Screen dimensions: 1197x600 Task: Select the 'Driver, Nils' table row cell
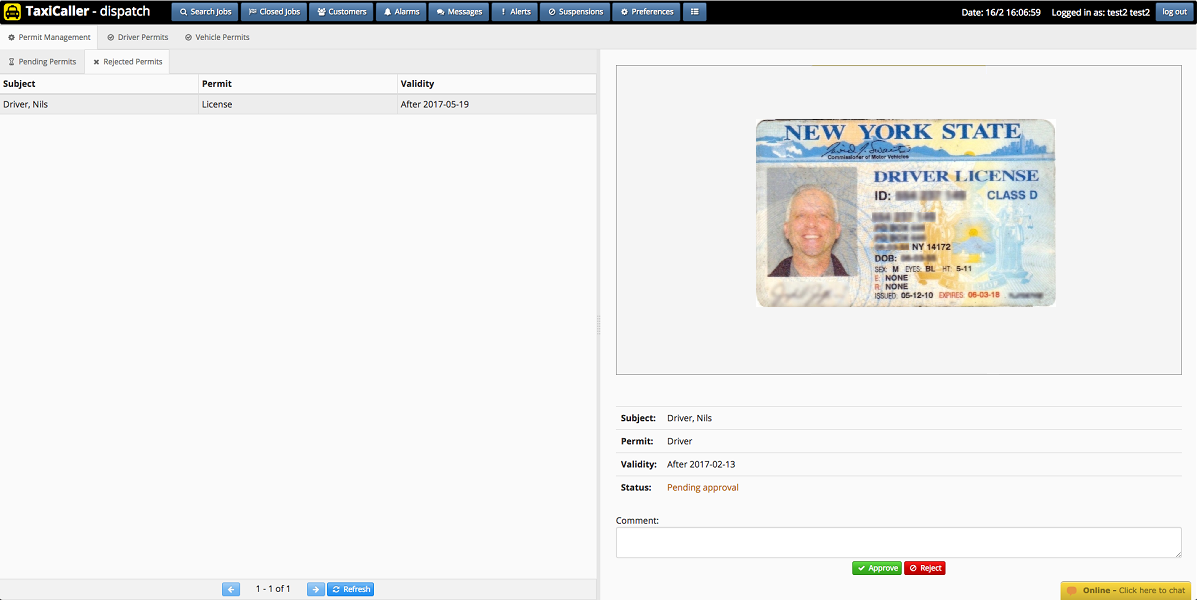click(x=99, y=105)
